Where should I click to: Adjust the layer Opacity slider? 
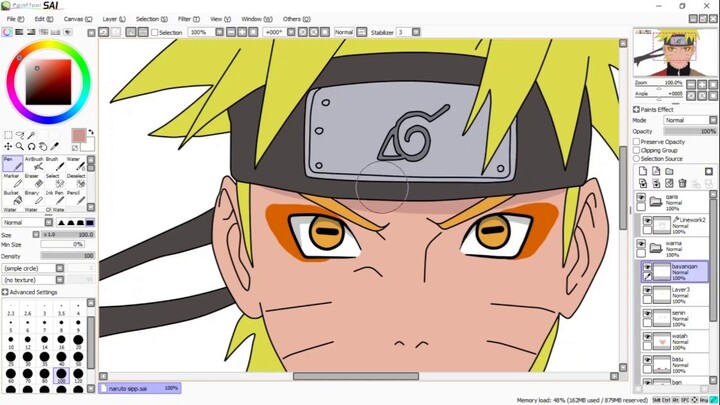[x=690, y=131]
